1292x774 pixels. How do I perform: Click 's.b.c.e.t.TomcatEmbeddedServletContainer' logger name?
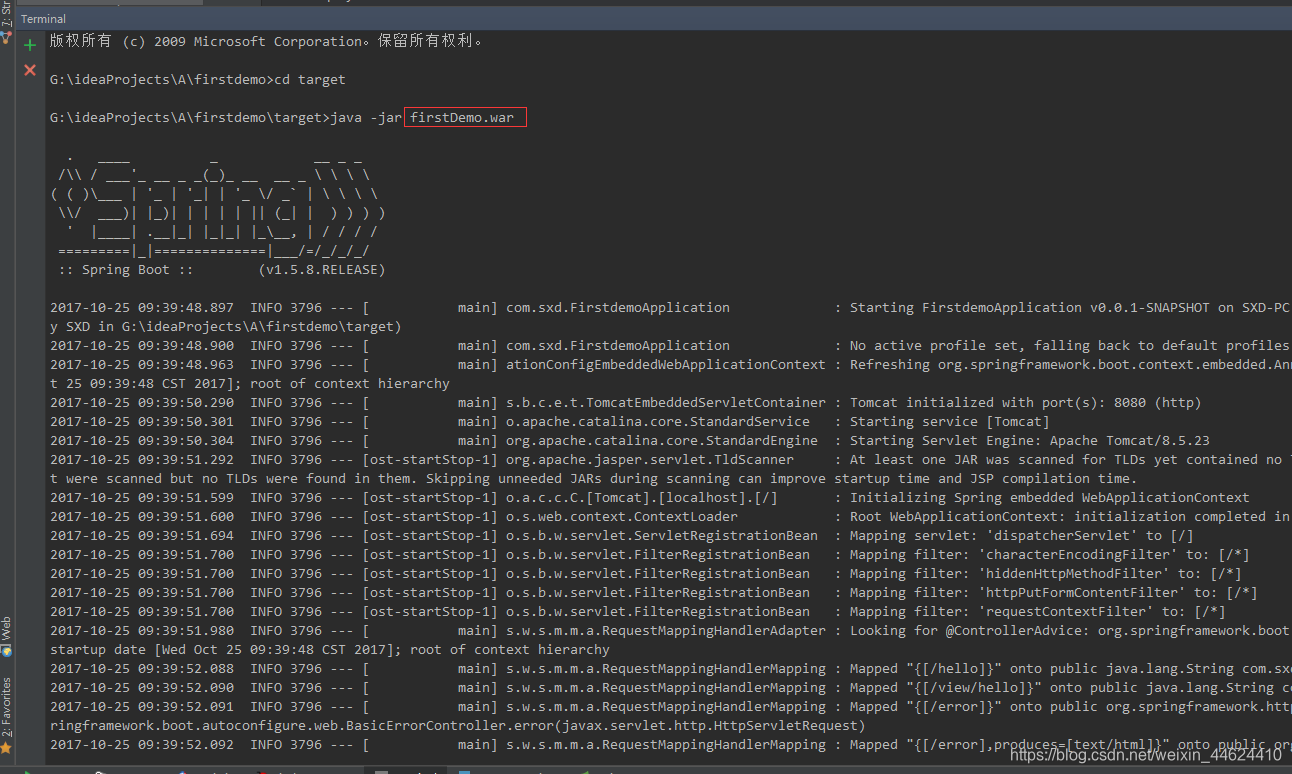[x=666, y=403]
